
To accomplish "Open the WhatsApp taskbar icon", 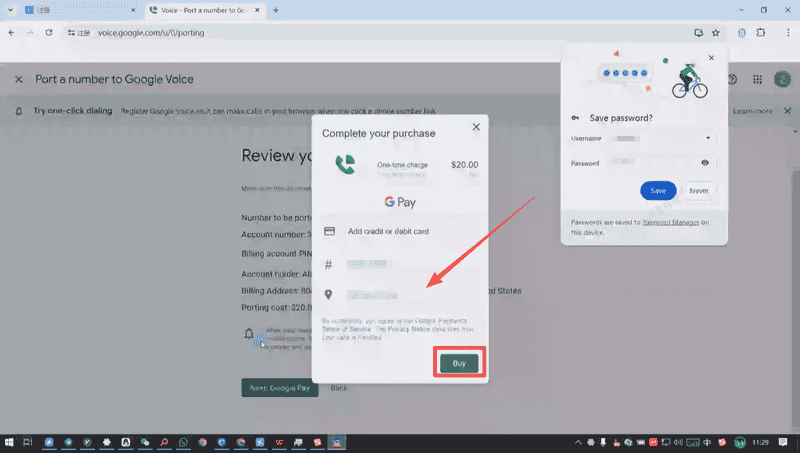I will (x=183, y=442).
